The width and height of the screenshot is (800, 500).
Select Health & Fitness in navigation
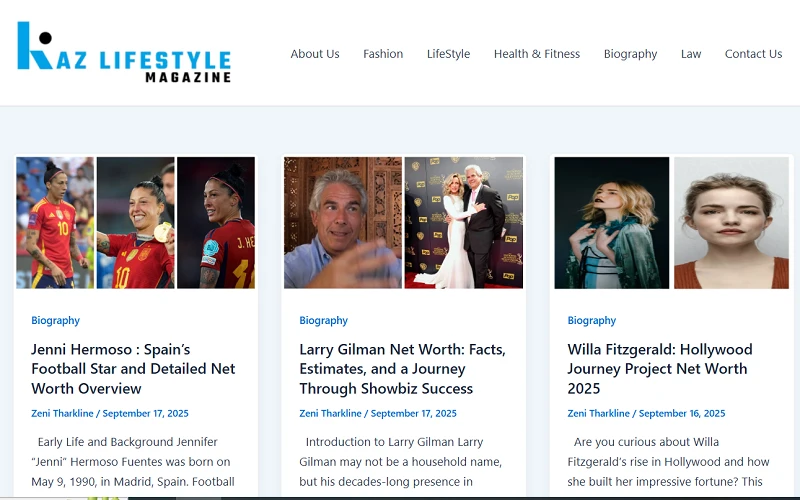point(537,54)
